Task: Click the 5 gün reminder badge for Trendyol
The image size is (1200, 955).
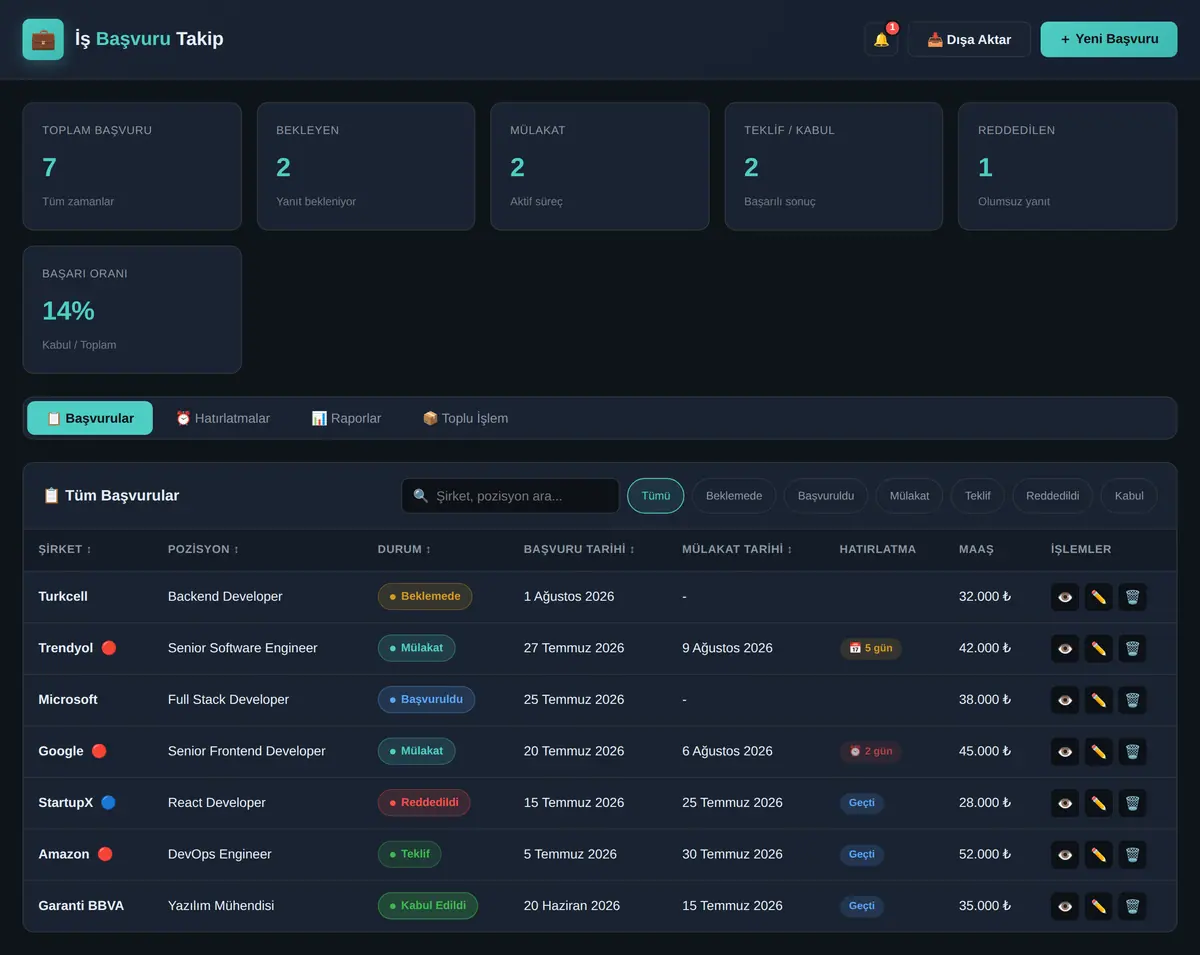Action: (x=871, y=648)
